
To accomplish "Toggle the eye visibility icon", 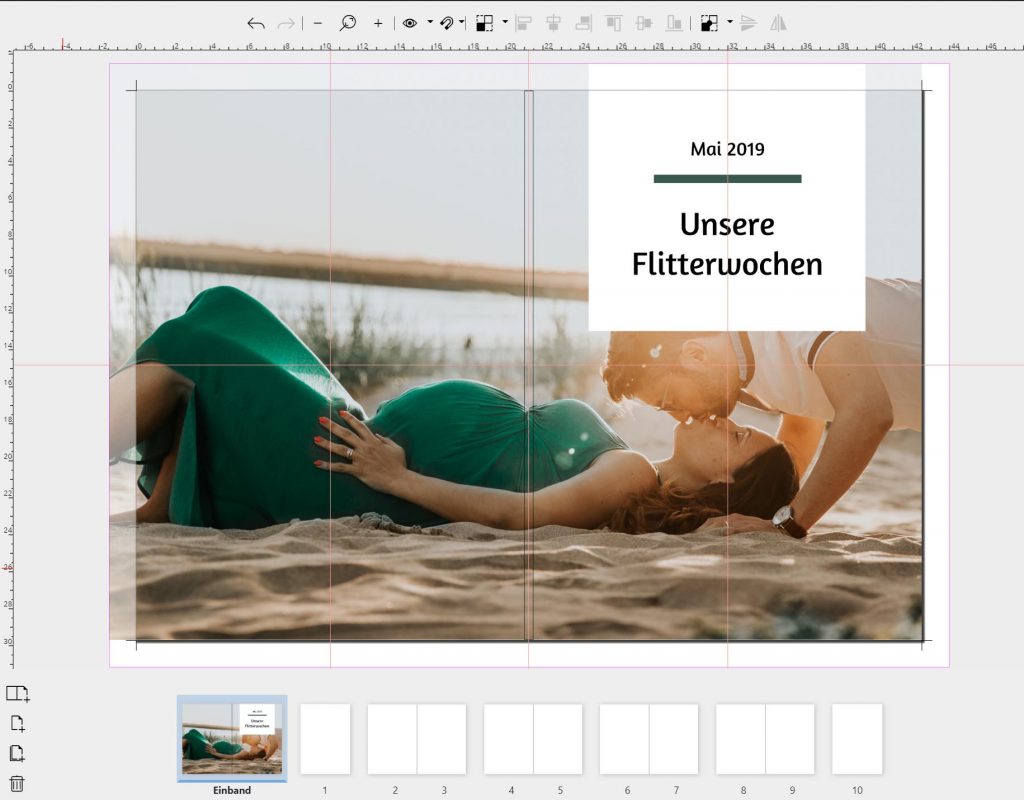I will (x=410, y=23).
